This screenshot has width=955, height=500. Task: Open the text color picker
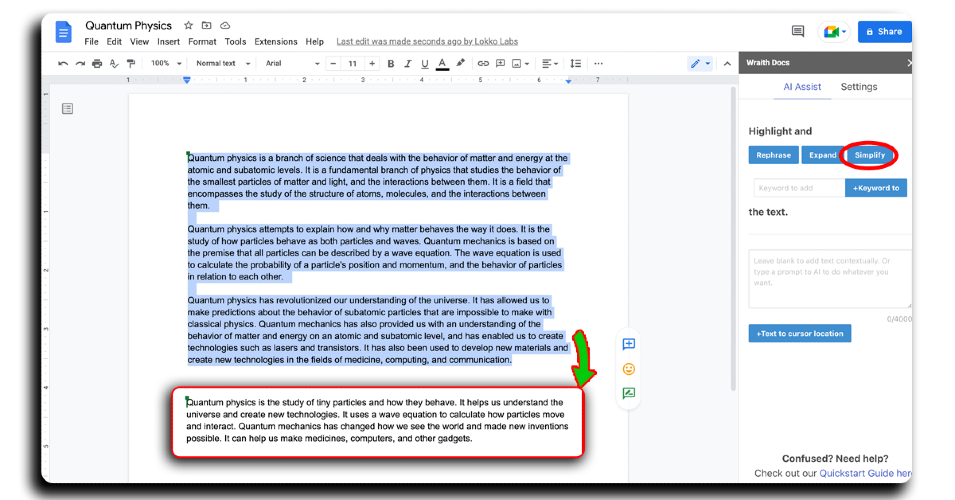pyautogui.click(x=443, y=63)
